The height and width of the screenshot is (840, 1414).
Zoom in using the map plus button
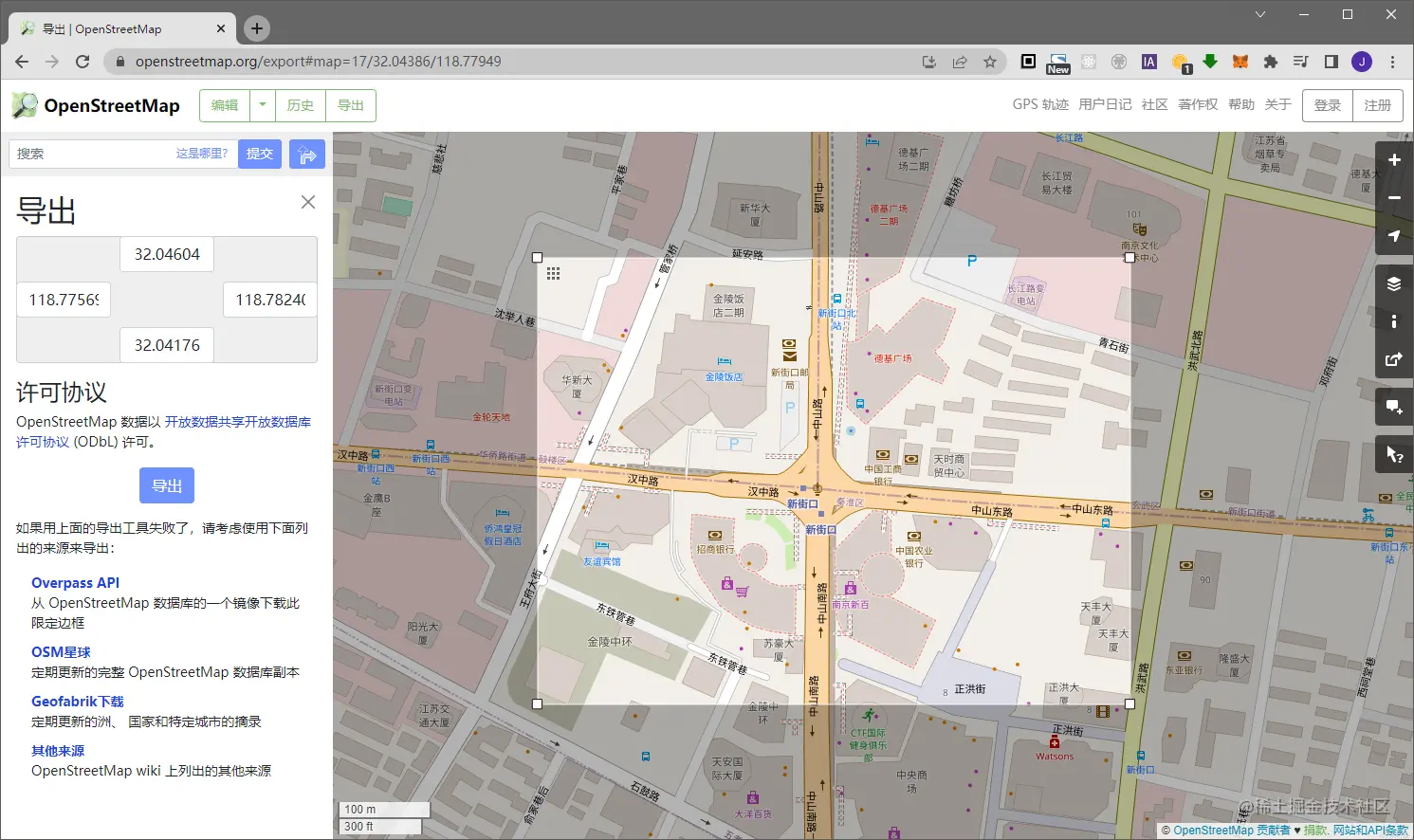click(x=1394, y=160)
